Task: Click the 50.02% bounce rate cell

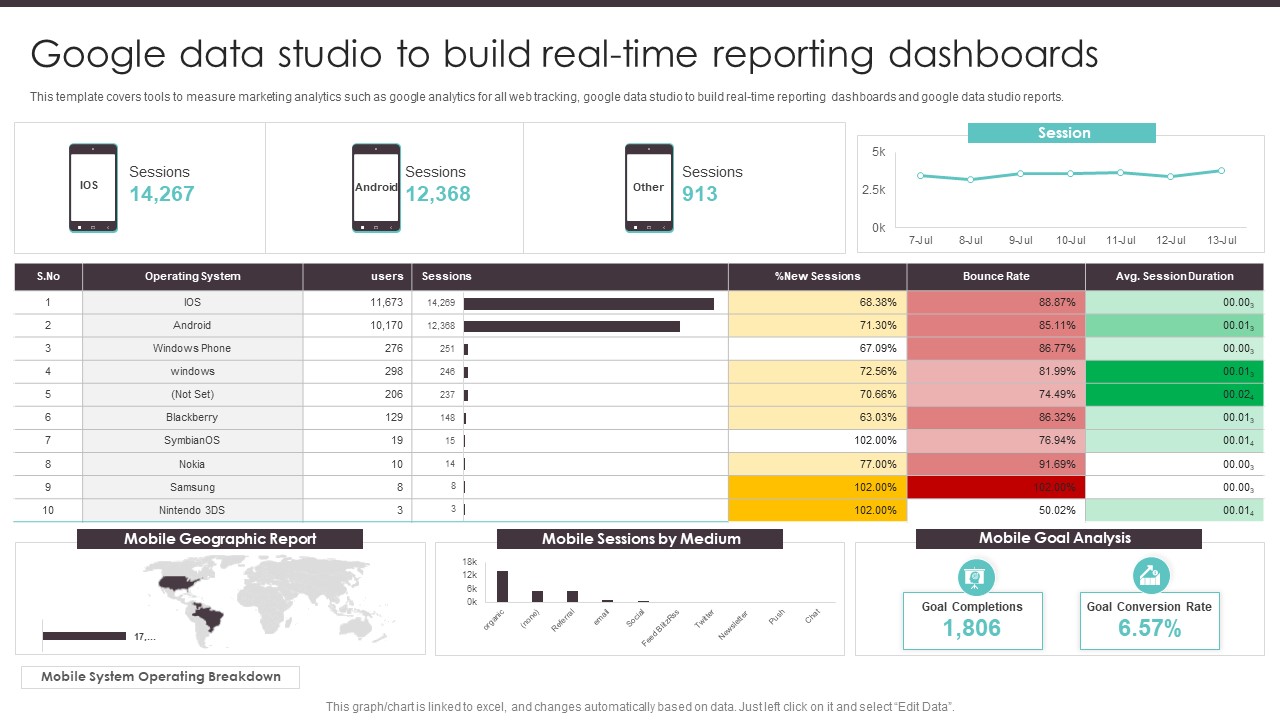Action: [x=996, y=510]
